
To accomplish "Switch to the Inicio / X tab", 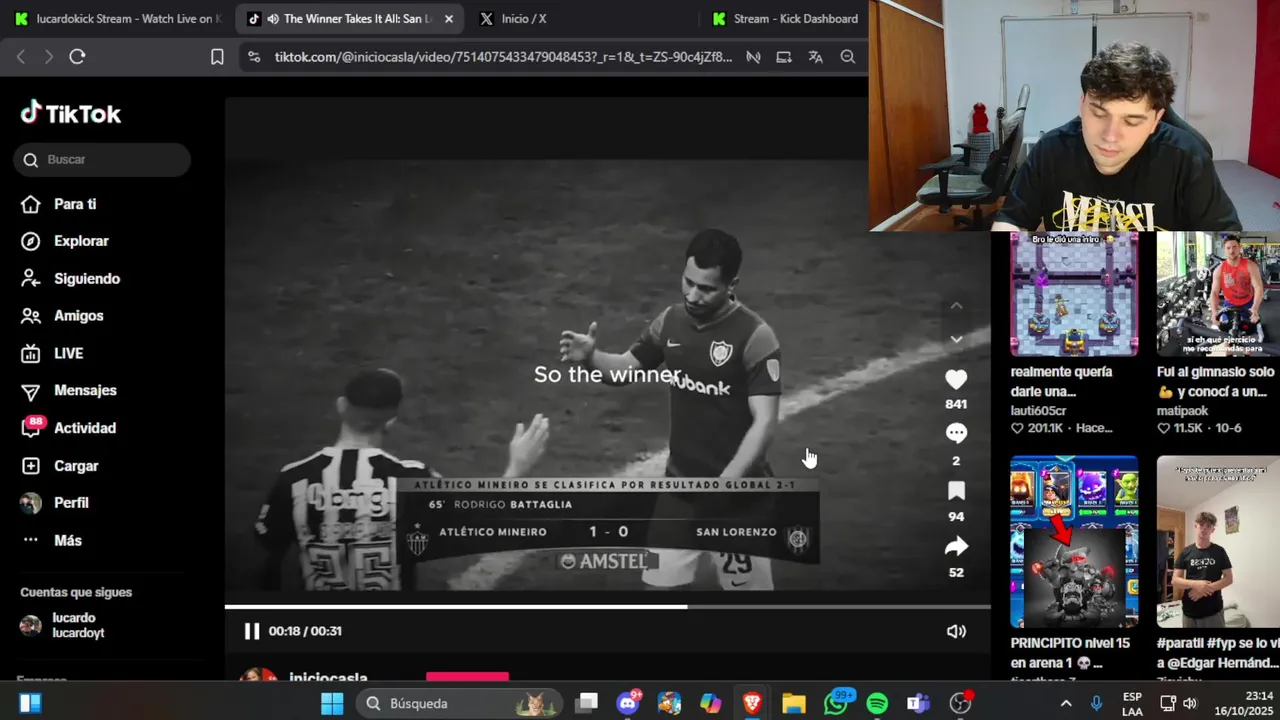I will coord(524,18).
